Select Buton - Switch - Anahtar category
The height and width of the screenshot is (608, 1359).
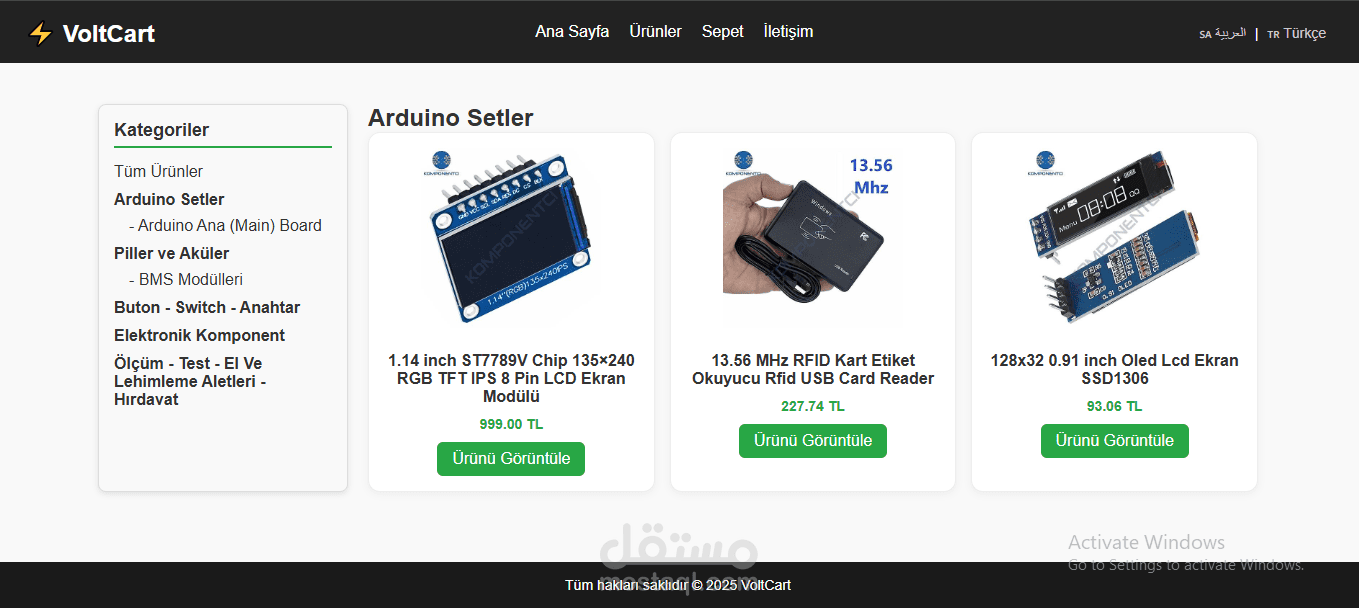tap(207, 307)
